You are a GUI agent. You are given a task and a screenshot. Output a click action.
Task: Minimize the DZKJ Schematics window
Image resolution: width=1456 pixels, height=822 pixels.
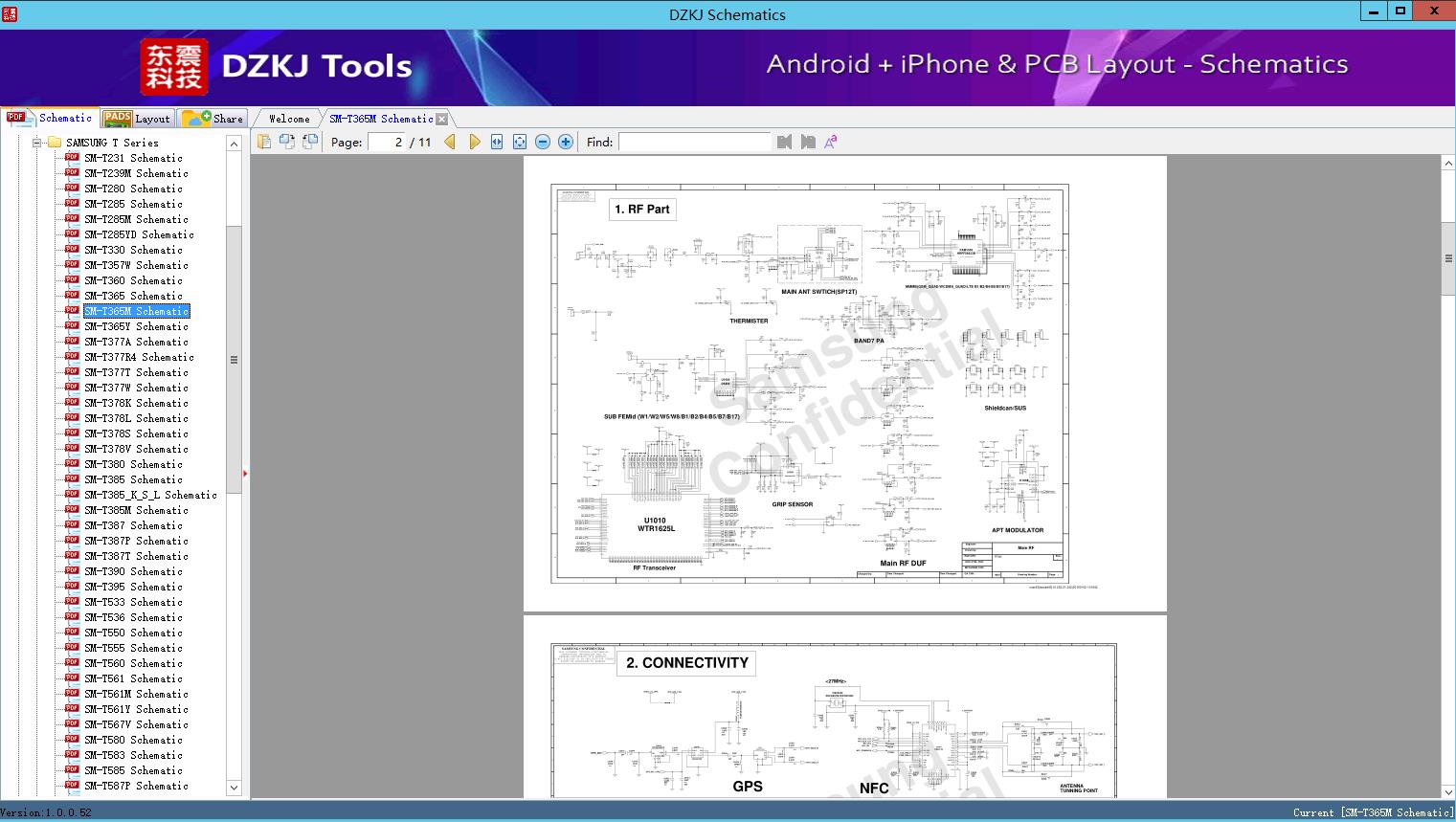(x=1375, y=11)
